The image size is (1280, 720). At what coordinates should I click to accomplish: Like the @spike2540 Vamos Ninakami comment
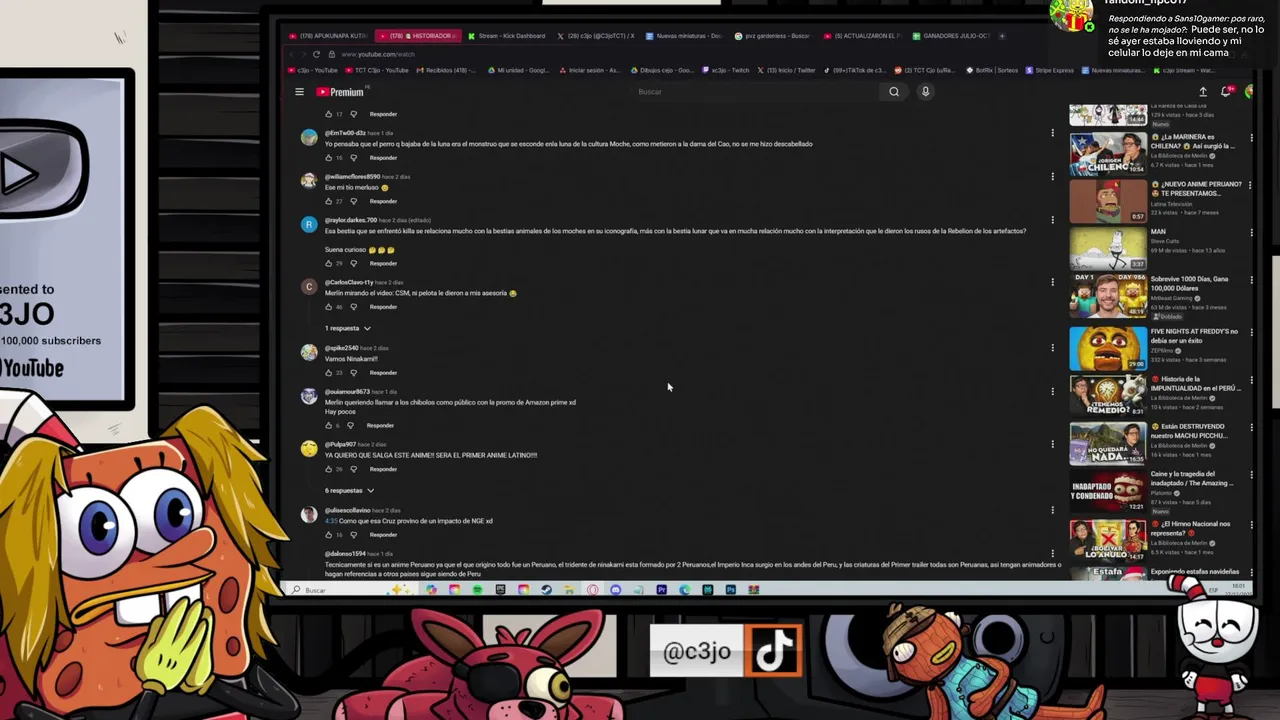pyautogui.click(x=328, y=373)
